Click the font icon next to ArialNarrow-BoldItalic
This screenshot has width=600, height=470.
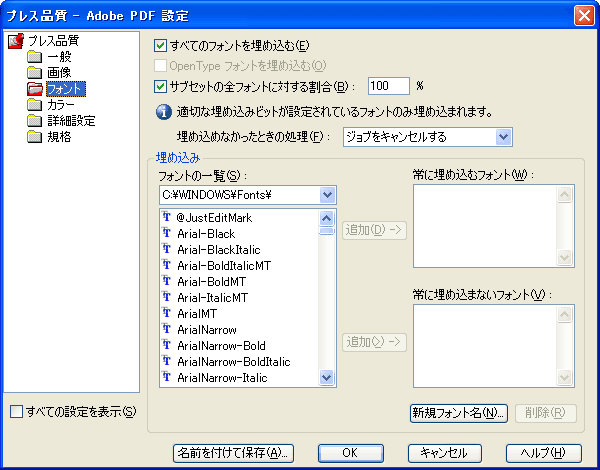pyautogui.click(x=166, y=361)
